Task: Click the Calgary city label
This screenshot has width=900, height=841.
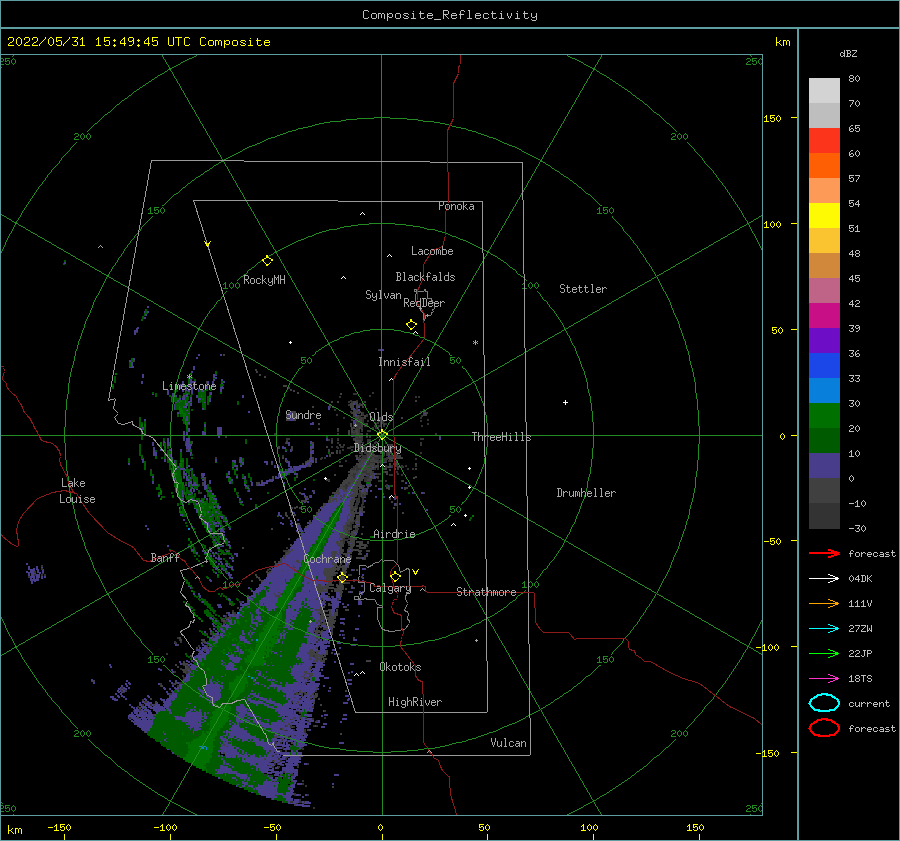Action: click(x=390, y=588)
